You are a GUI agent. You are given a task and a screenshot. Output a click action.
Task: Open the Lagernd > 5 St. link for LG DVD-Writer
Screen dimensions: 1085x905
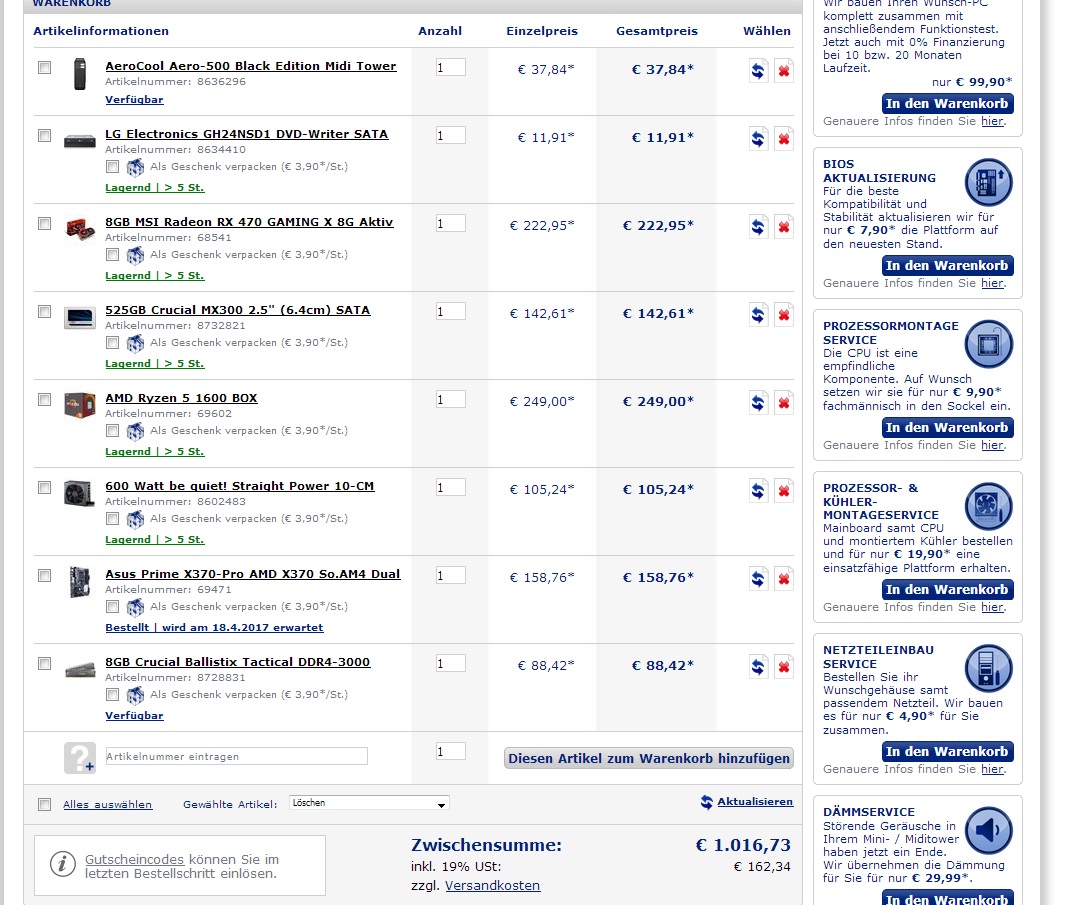pyautogui.click(x=154, y=188)
